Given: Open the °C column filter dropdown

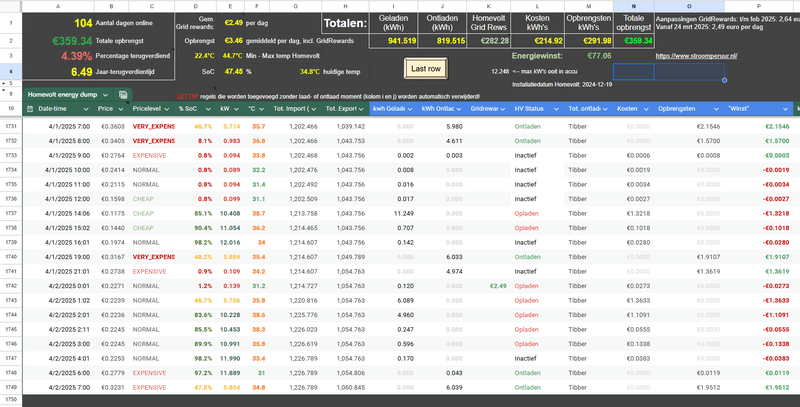Looking at the screenshot, I should [x=261, y=109].
